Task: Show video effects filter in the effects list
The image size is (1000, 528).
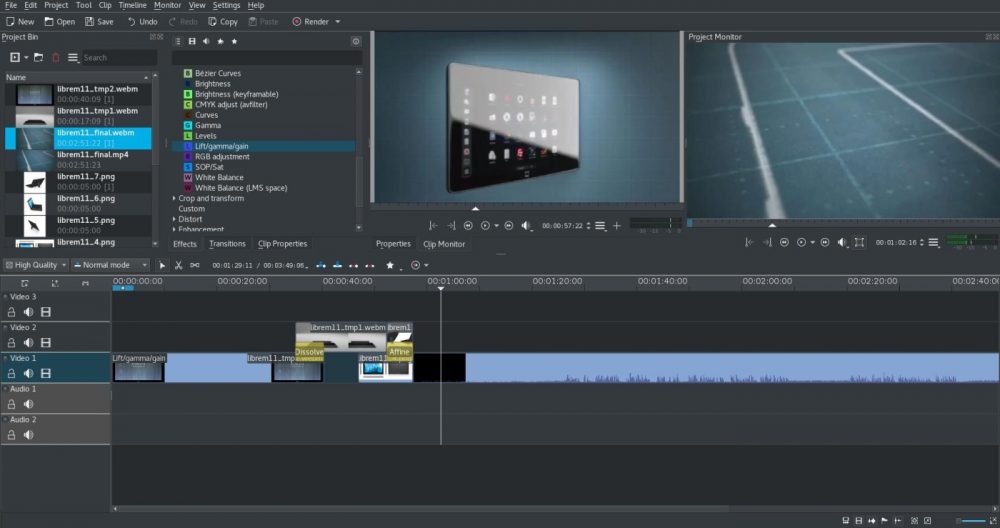Action: tap(191, 41)
